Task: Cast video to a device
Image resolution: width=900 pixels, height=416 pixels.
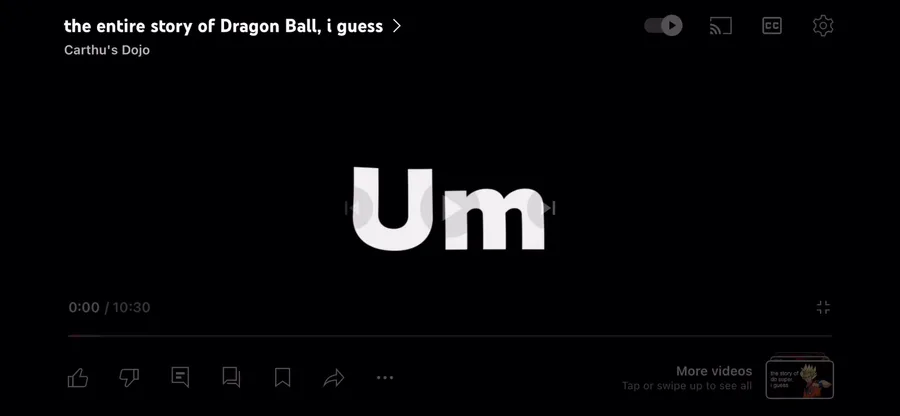Action: click(x=720, y=26)
